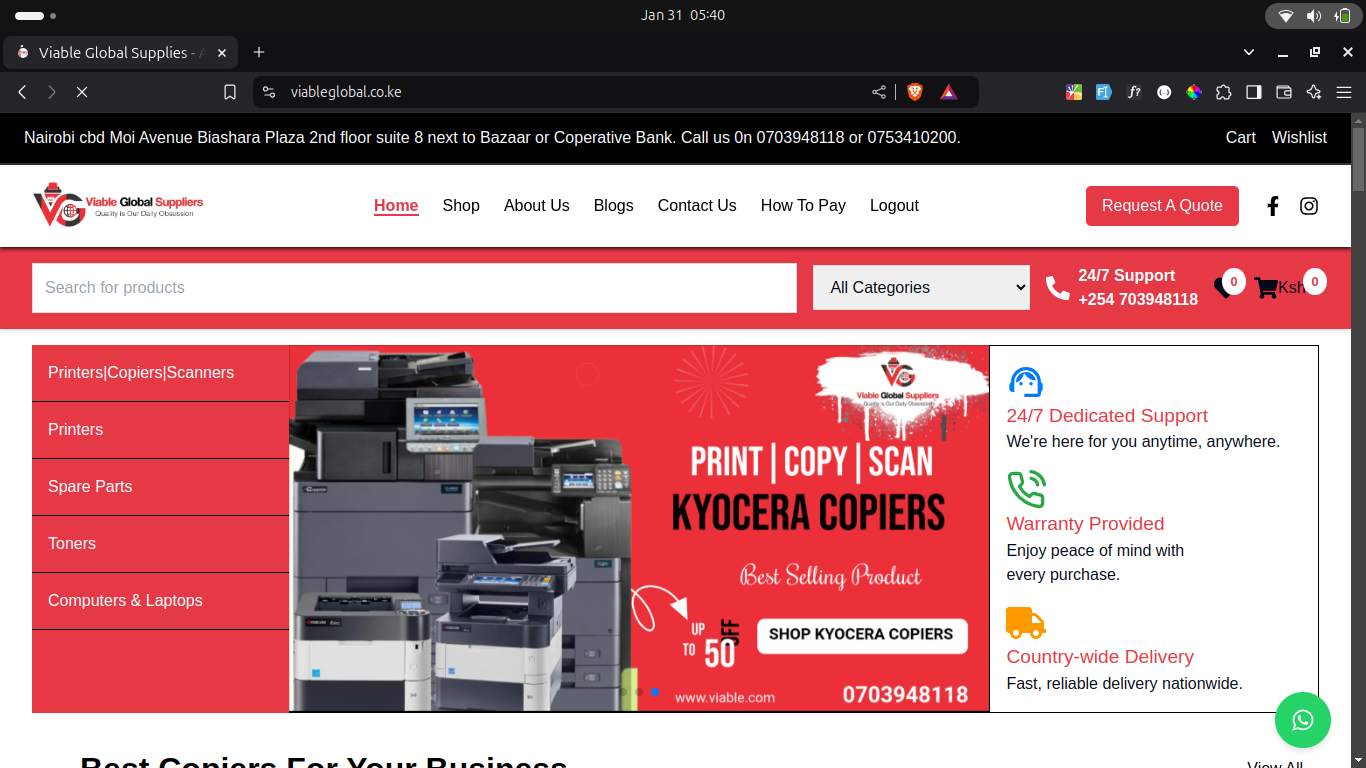Open the Shop menu item
This screenshot has width=1366, height=768.
(x=461, y=206)
